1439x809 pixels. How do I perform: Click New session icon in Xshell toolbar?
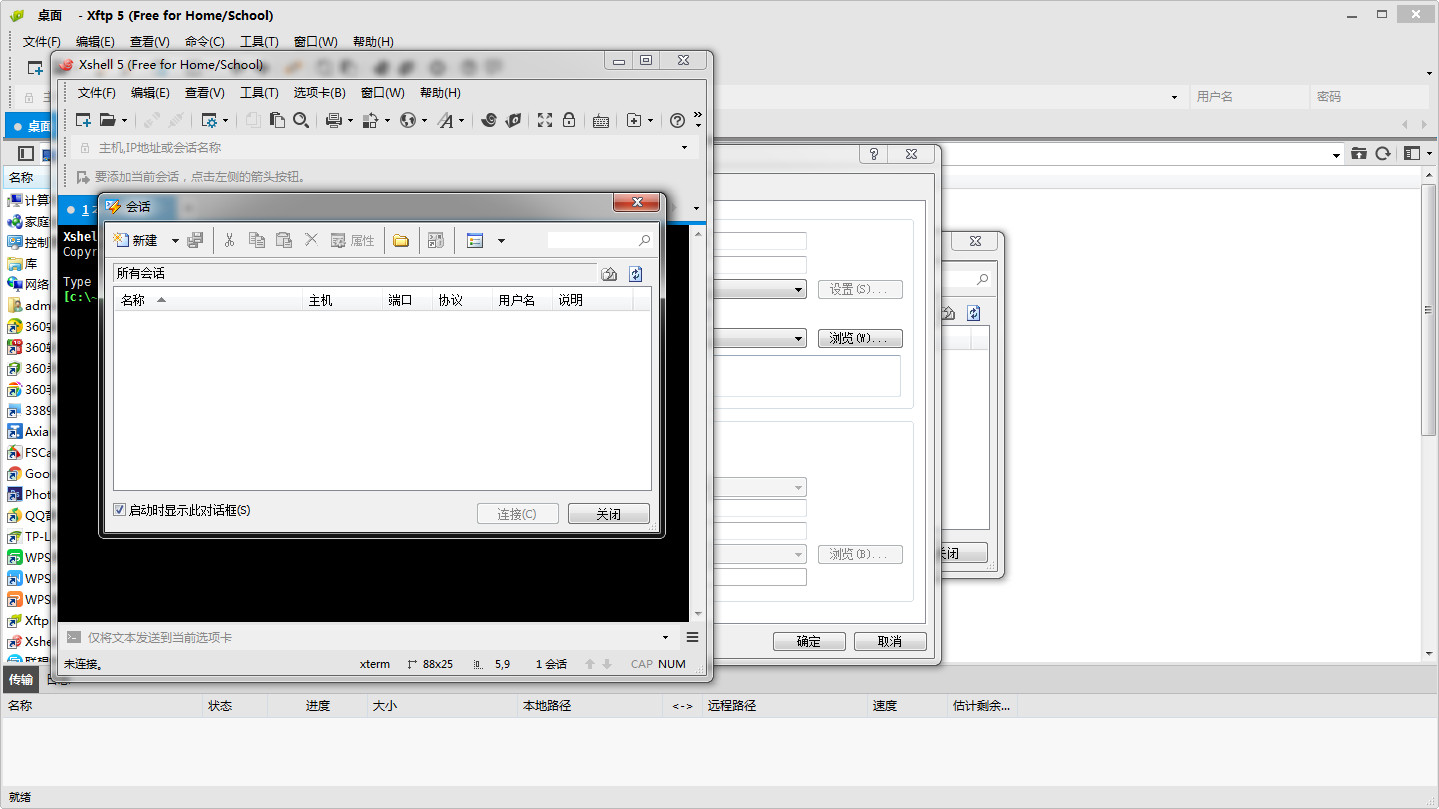tap(84, 120)
